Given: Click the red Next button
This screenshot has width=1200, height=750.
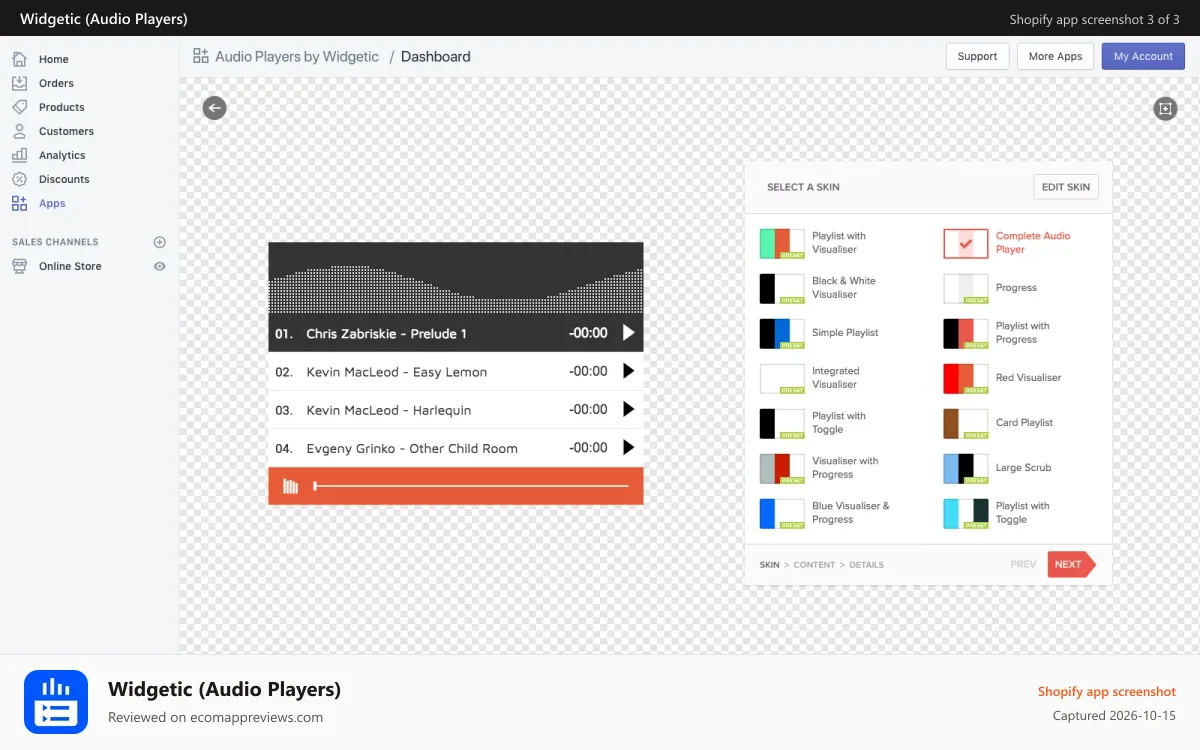Looking at the screenshot, I should tap(1071, 564).
